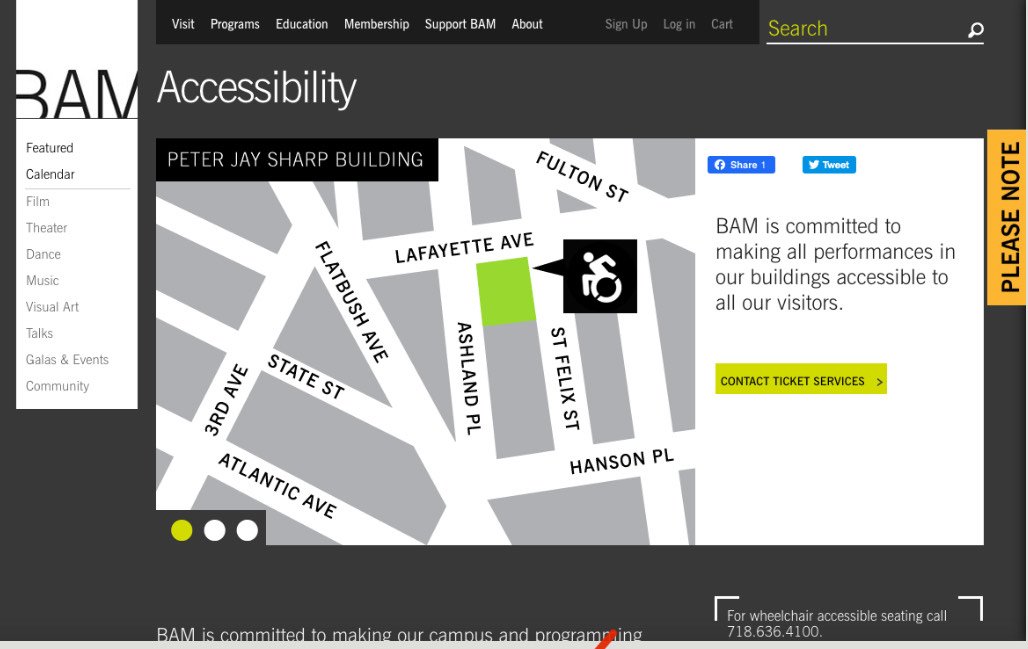This screenshot has height=649, width=1028.
Task: Click the green building block on map
Action: pos(505,291)
